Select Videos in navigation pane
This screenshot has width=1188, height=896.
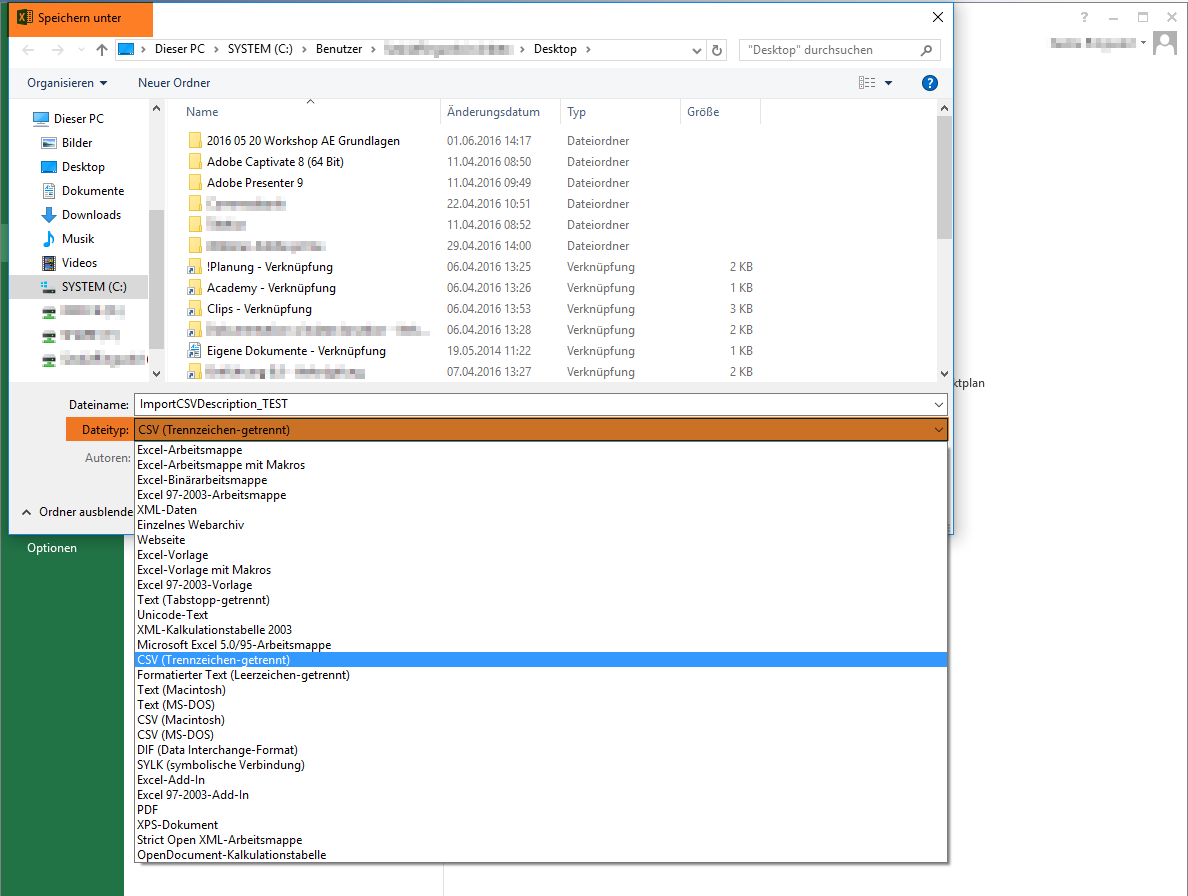80,263
